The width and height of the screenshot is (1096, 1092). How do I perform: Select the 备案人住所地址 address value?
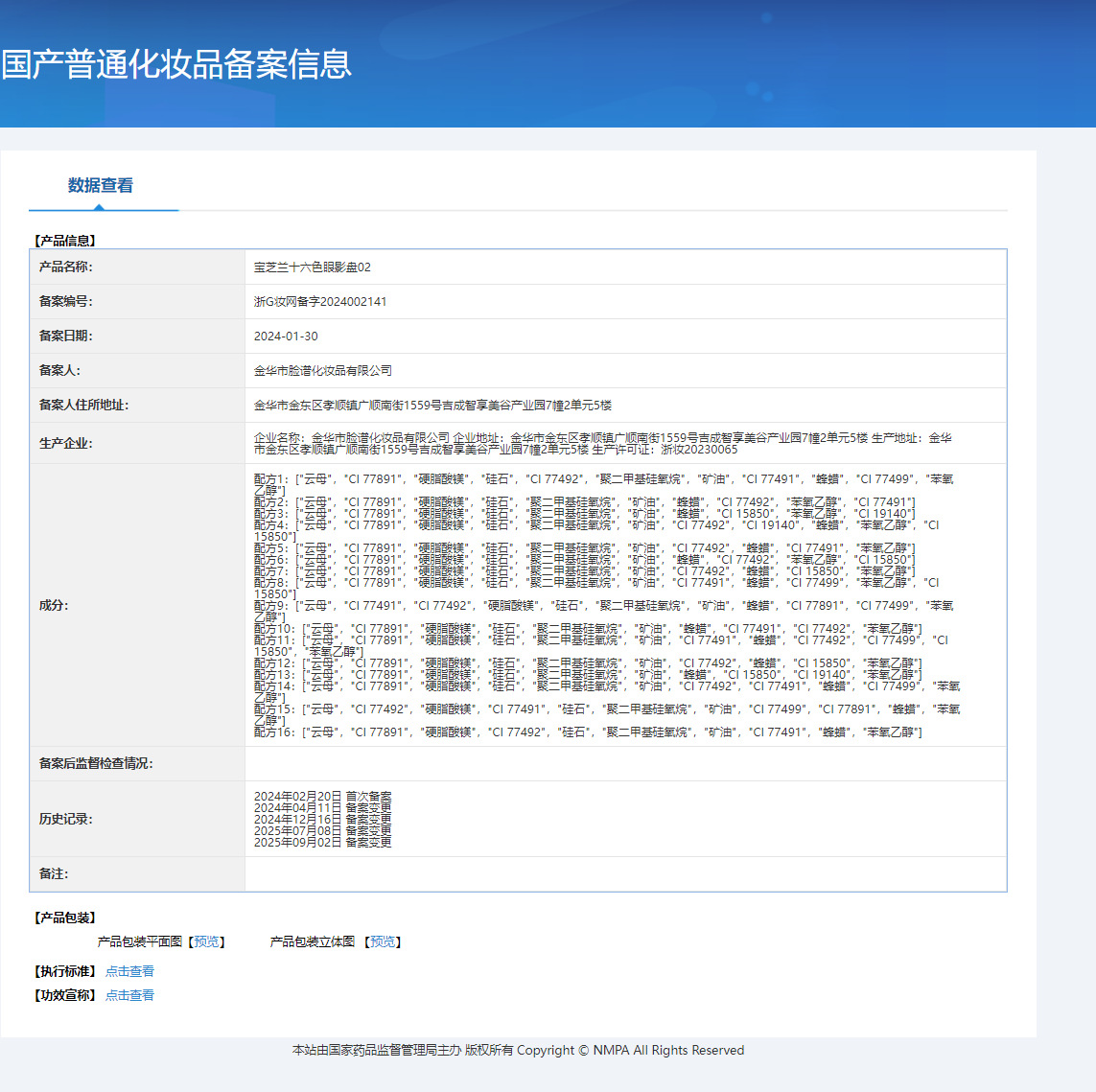(x=432, y=406)
